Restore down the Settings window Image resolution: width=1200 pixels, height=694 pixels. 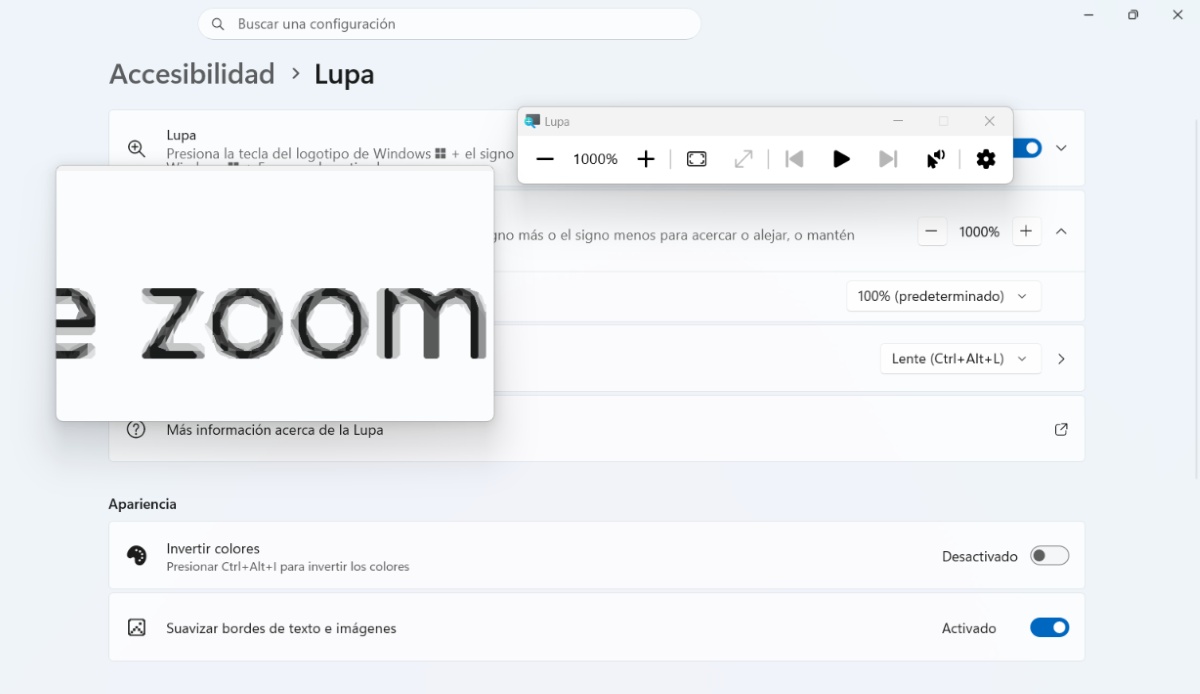click(1133, 15)
